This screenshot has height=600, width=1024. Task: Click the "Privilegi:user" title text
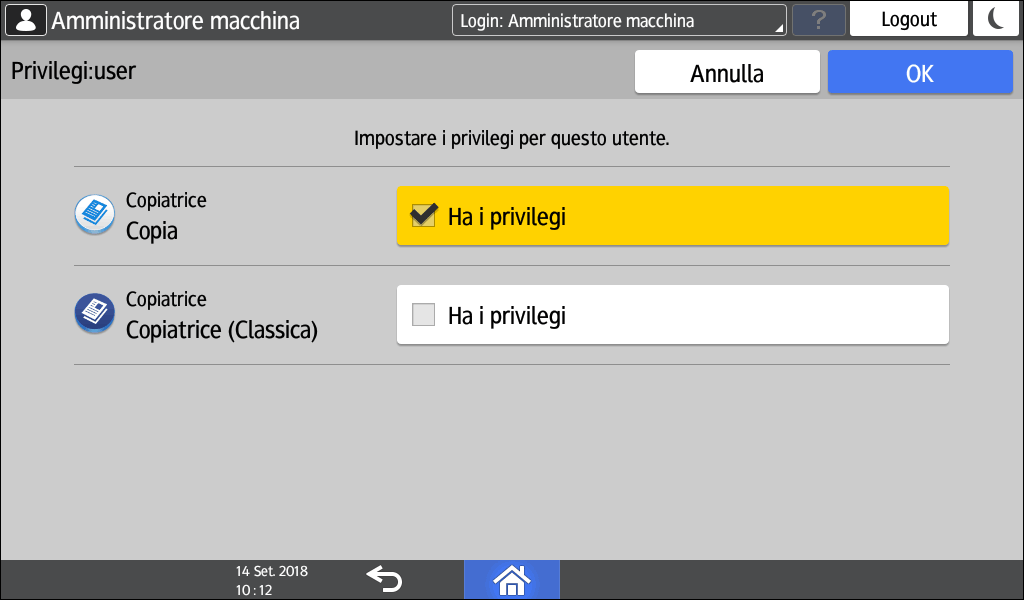click(73, 71)
